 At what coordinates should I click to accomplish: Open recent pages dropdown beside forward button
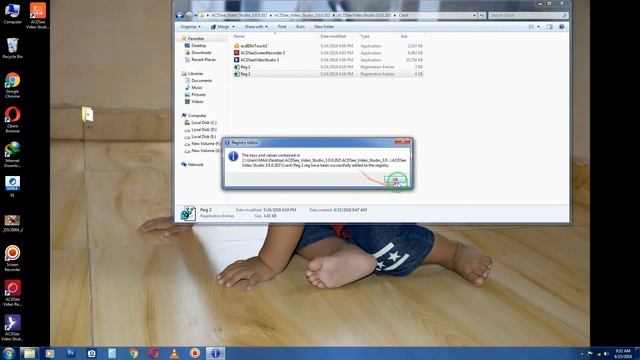(196, 16)
